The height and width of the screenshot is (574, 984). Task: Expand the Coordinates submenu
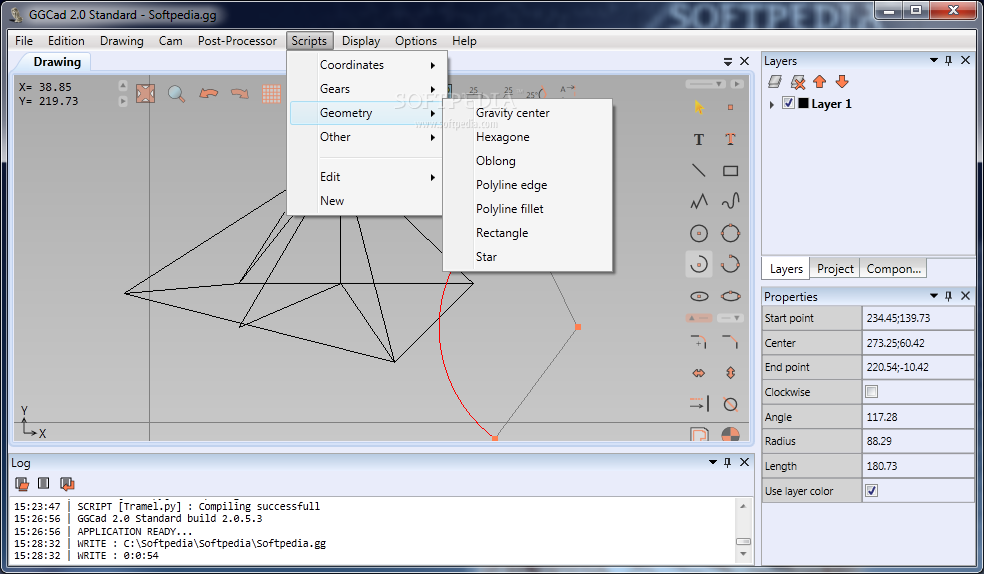[364, 65]
